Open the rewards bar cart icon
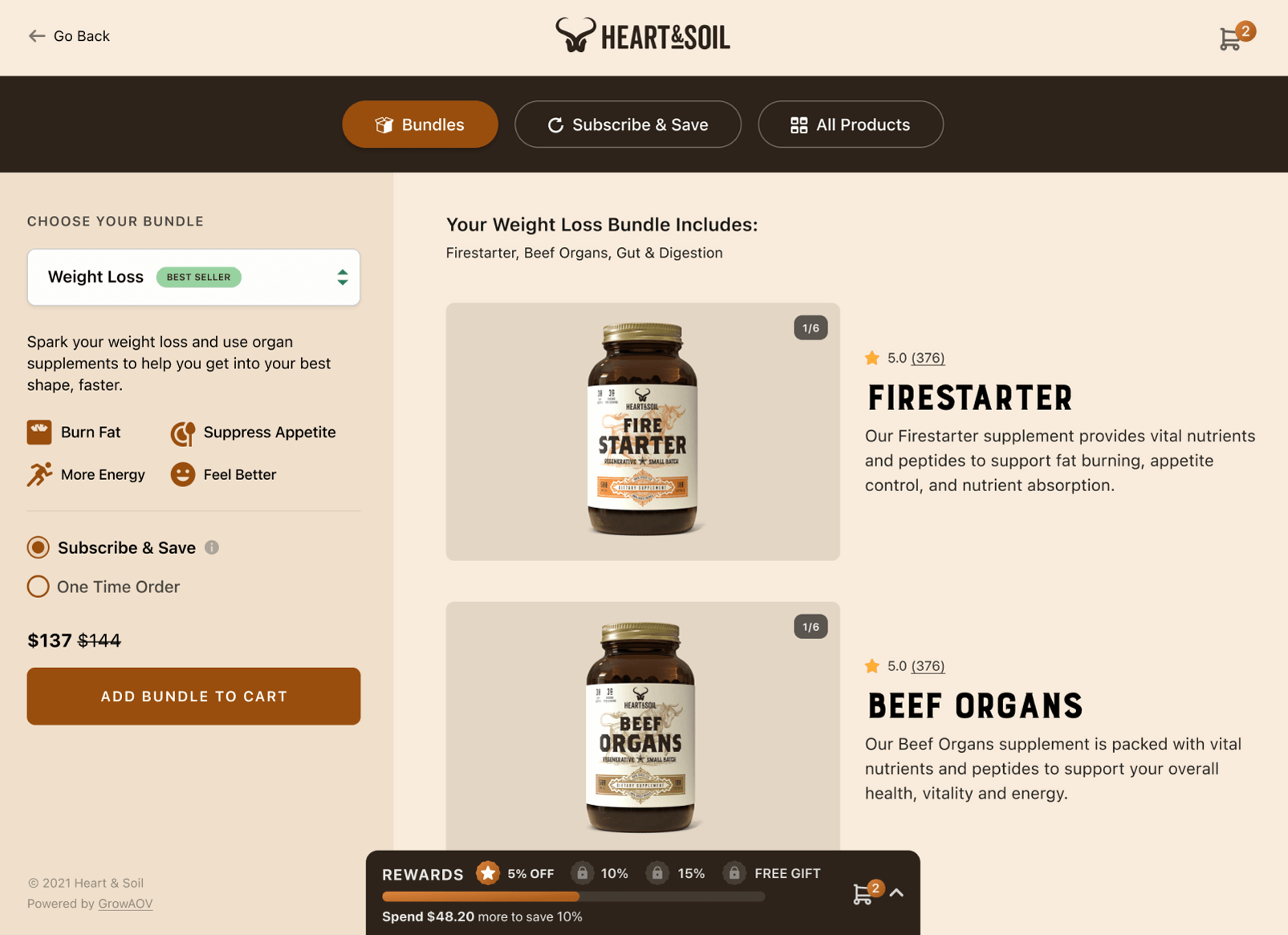The image size is (1288, 935). pyautogui.click(x=864, y=893)
